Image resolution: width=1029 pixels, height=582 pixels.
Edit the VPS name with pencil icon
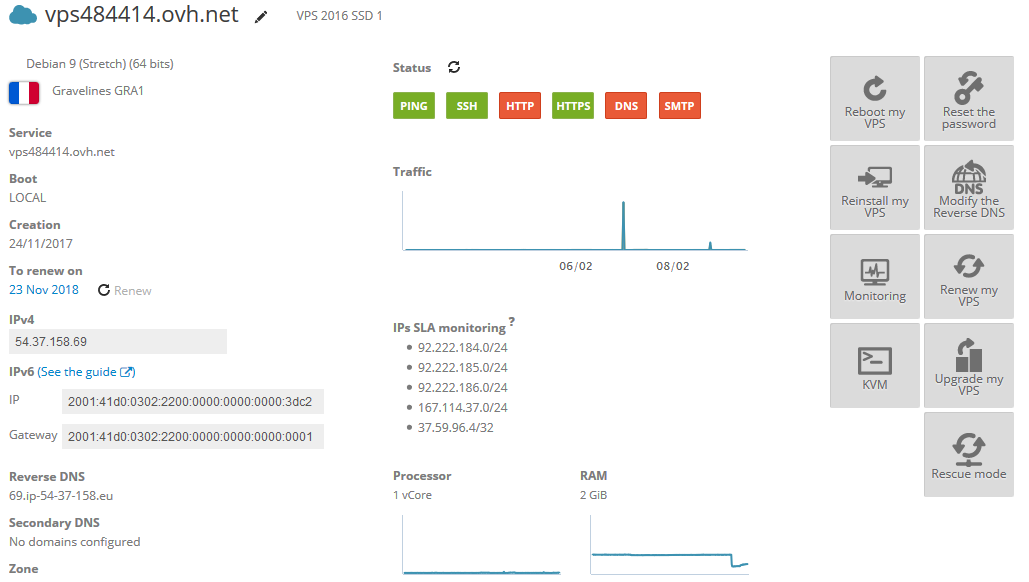click(261, 17)
